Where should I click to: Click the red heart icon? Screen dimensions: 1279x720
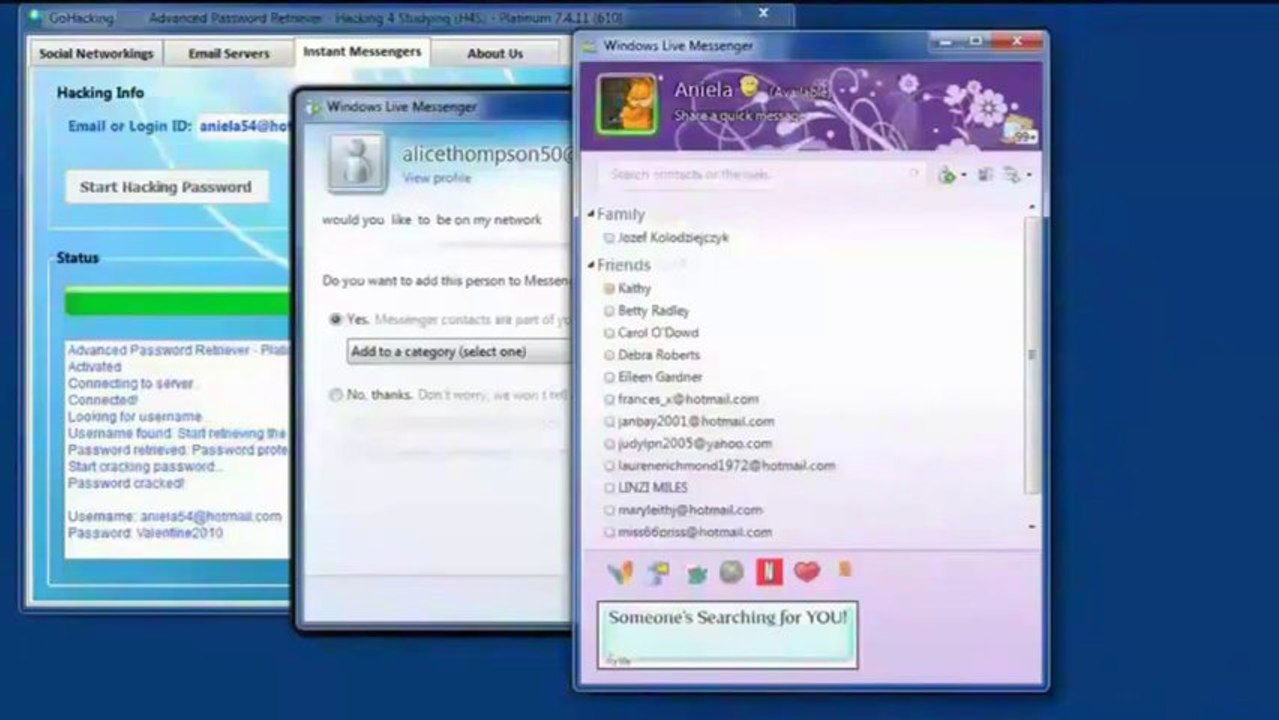pos(806,572)
